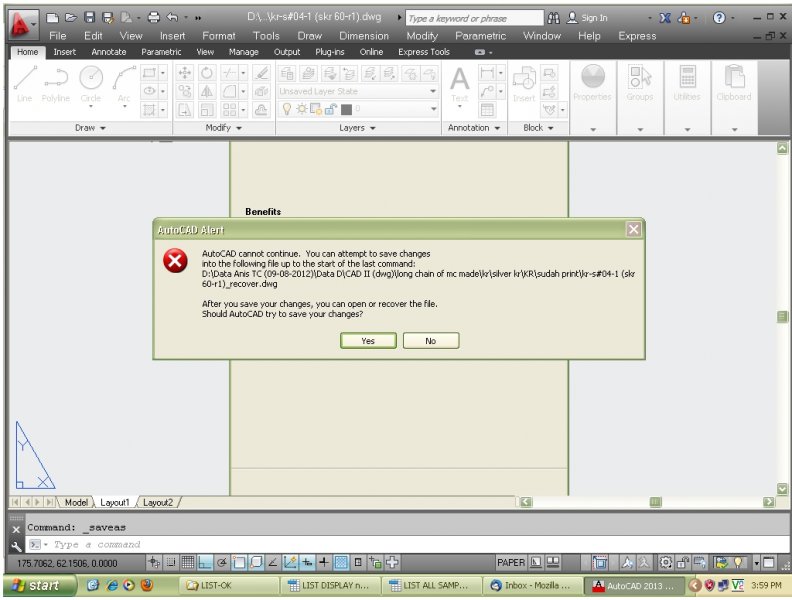The height and width of the screenshot is (600, 792).
Task: Click the wrench customize icon beside command line
Action: pos(16,546)
